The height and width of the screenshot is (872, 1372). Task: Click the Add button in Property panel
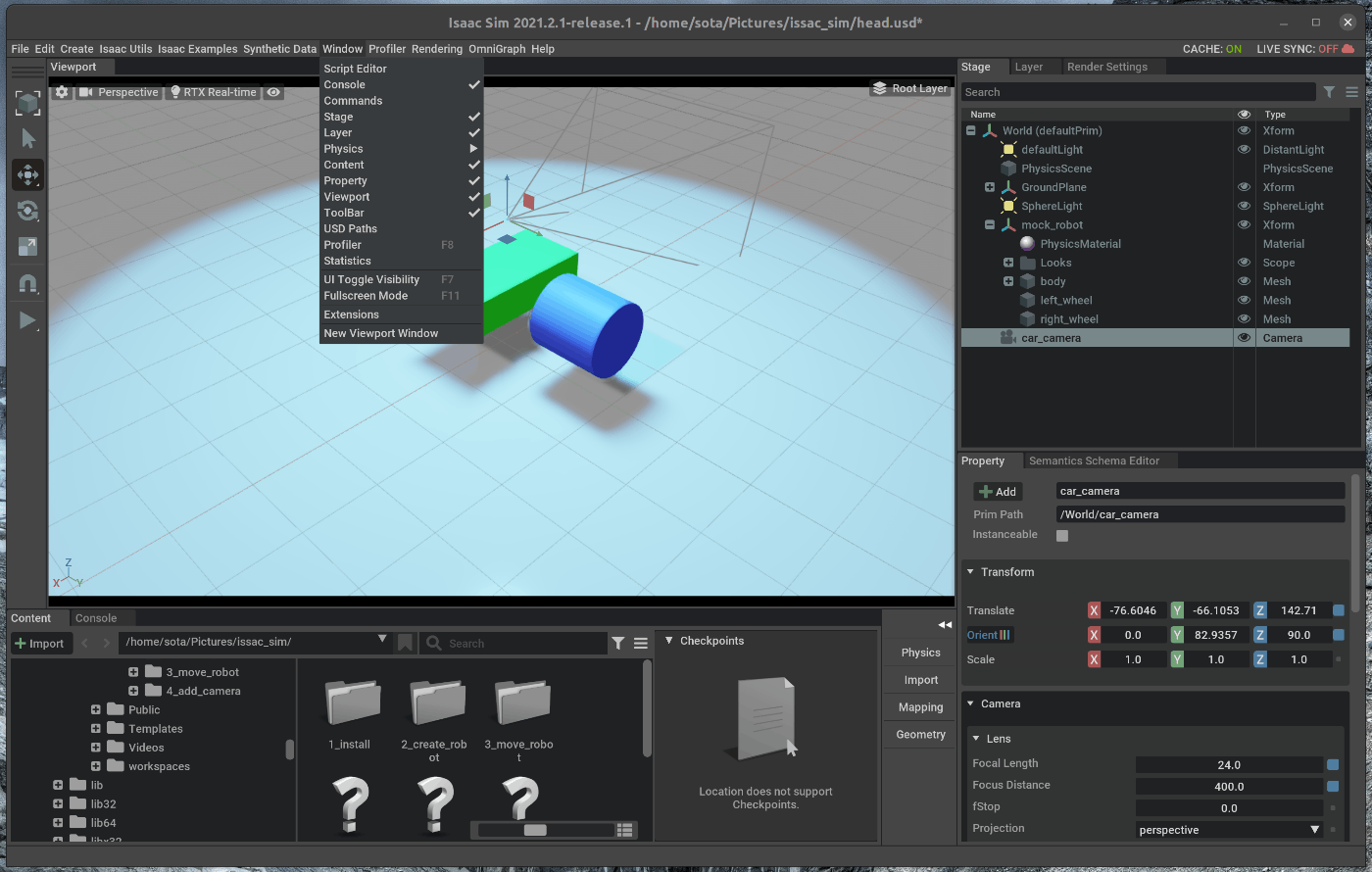tap(998, 492)
